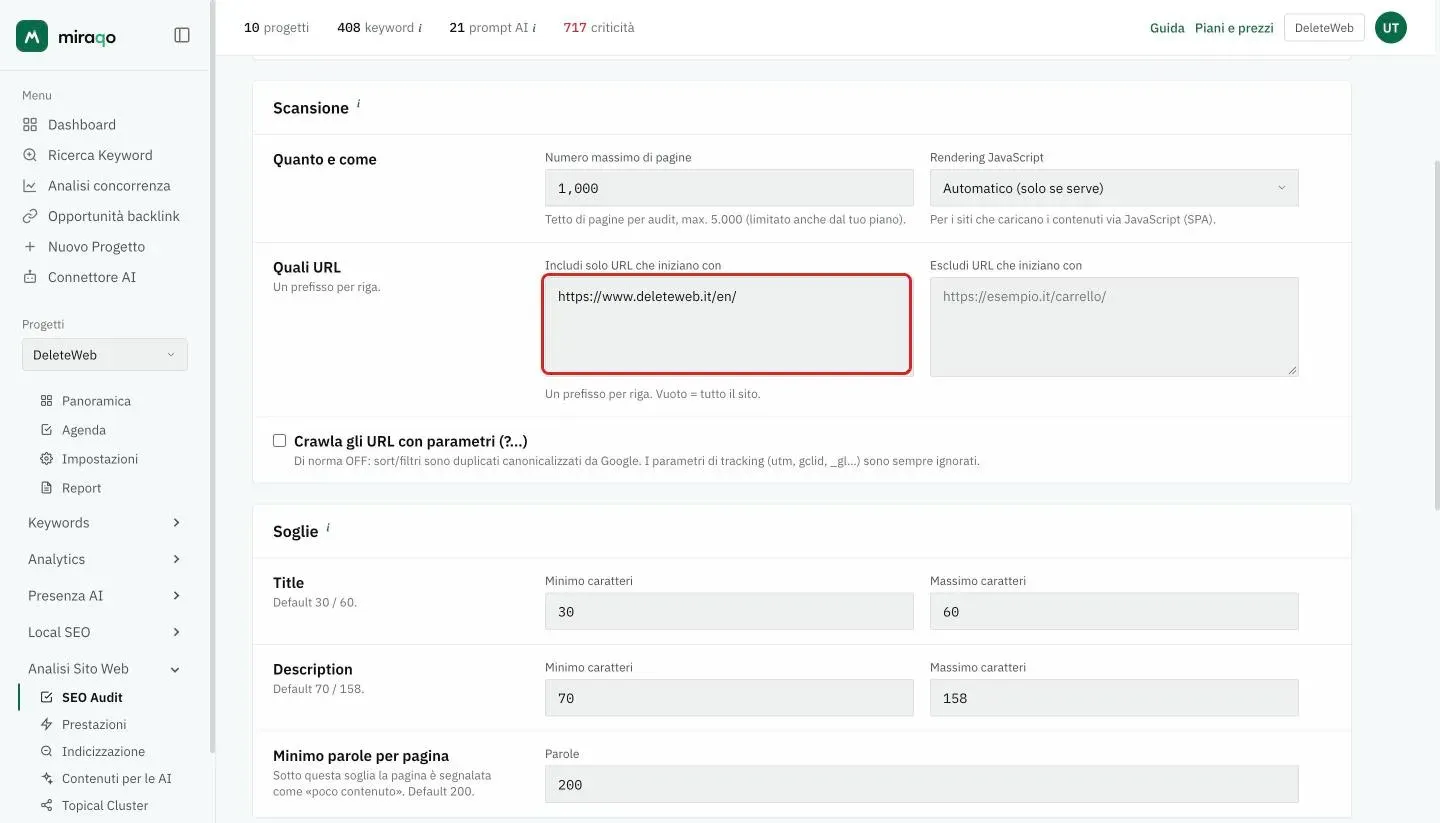This screenshot has height=823, width=1440.
Task: Collapse the Analisi Sito Web section
Action: tap(104, 669)
